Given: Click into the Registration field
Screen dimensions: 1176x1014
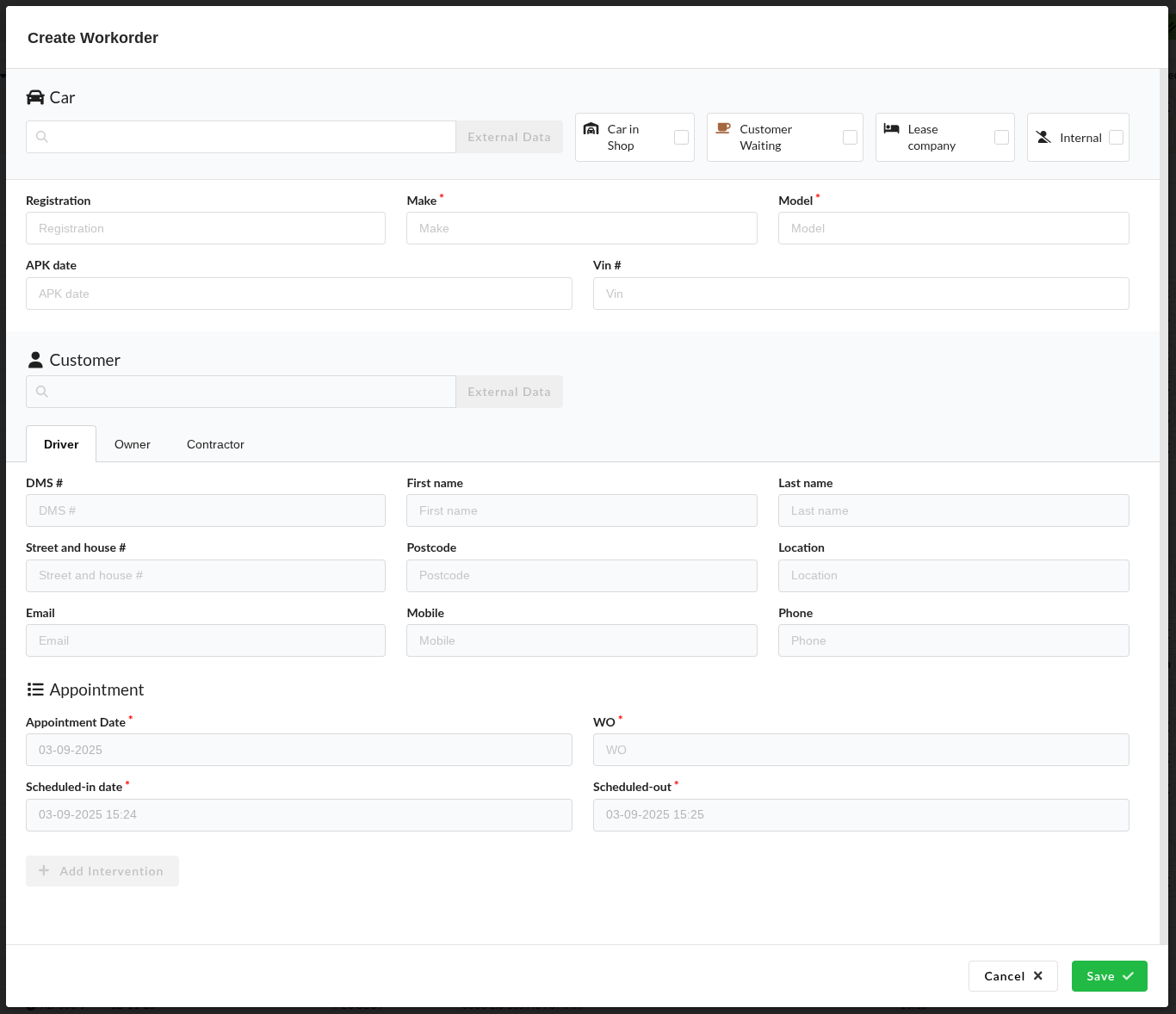Looking at the screenshot, I should tap(206, 228).
